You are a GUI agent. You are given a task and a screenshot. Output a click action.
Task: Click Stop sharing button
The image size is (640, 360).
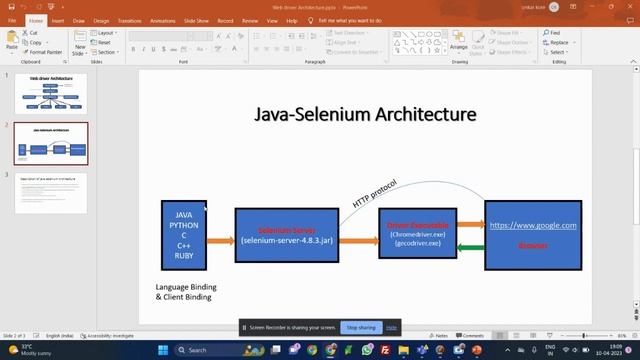[x=361, y=327]
